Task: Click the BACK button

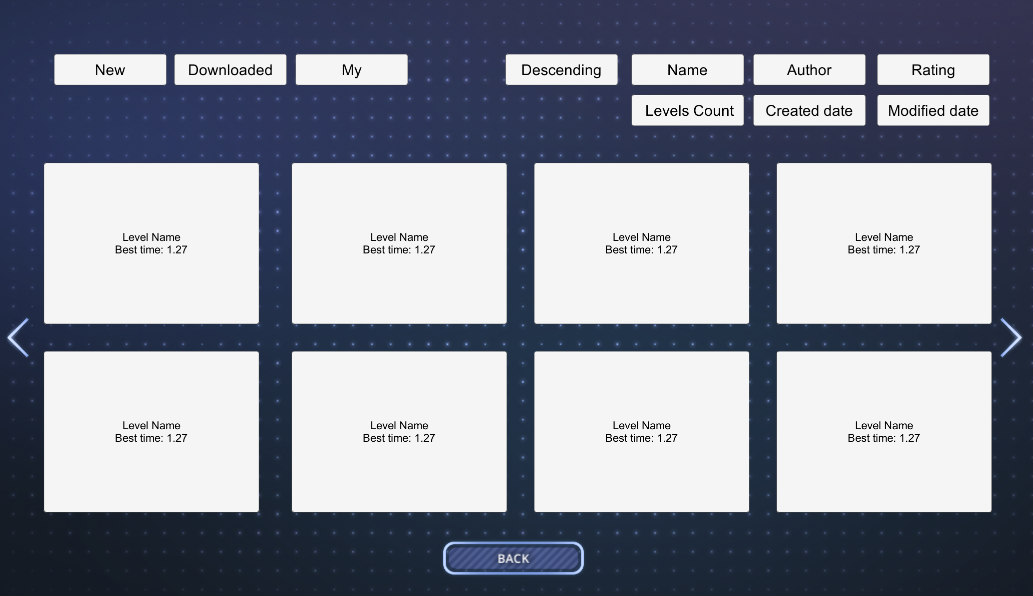Action: pyautogui.click(x=513, y=558)
